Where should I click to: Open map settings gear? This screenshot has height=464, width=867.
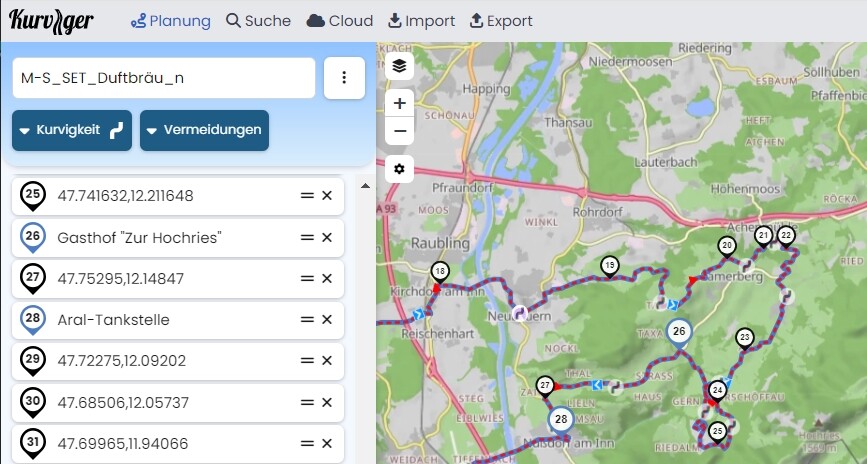(399, 169)
